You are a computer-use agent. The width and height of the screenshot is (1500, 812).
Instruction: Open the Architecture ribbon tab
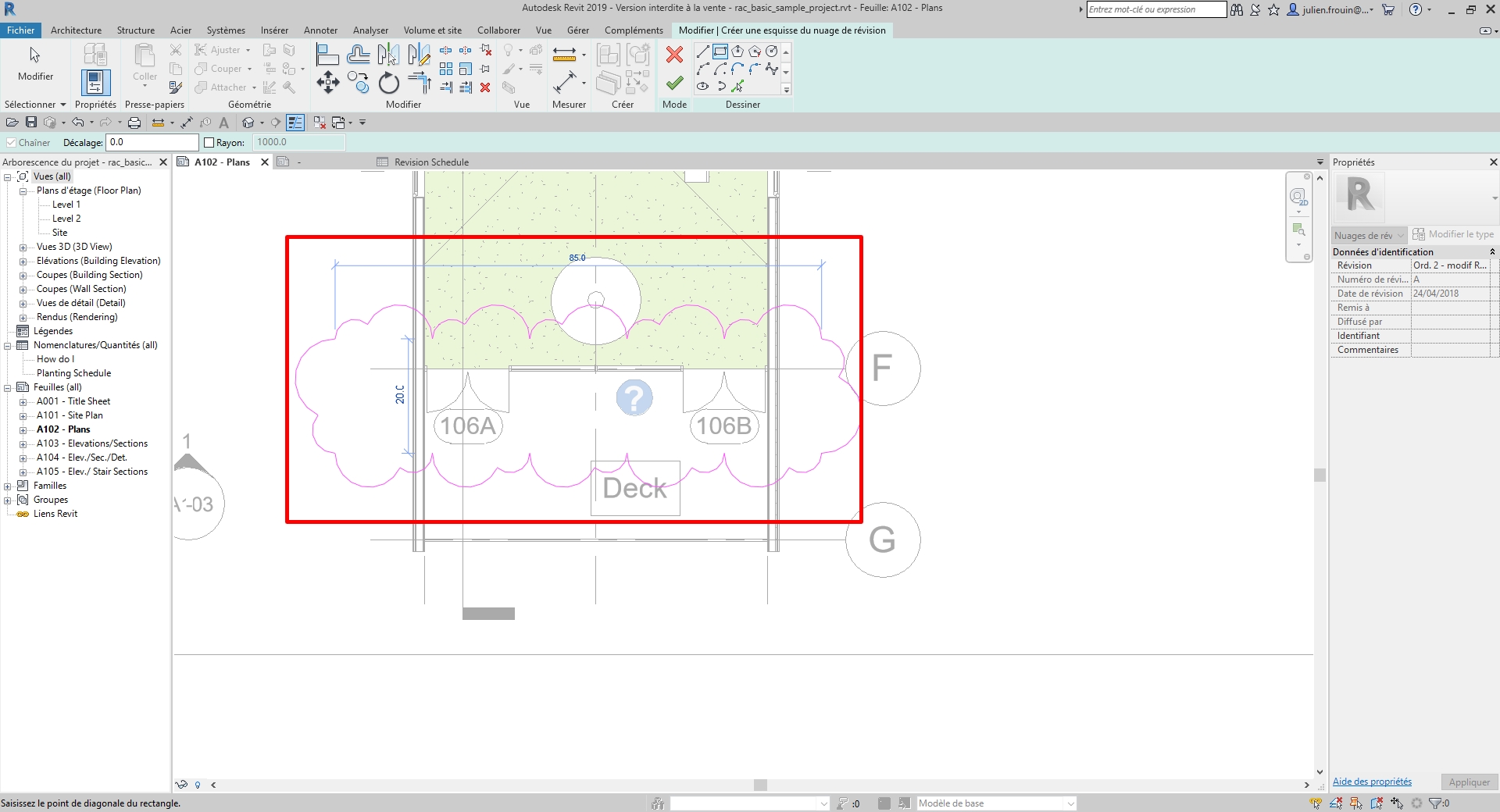point(76,30)
